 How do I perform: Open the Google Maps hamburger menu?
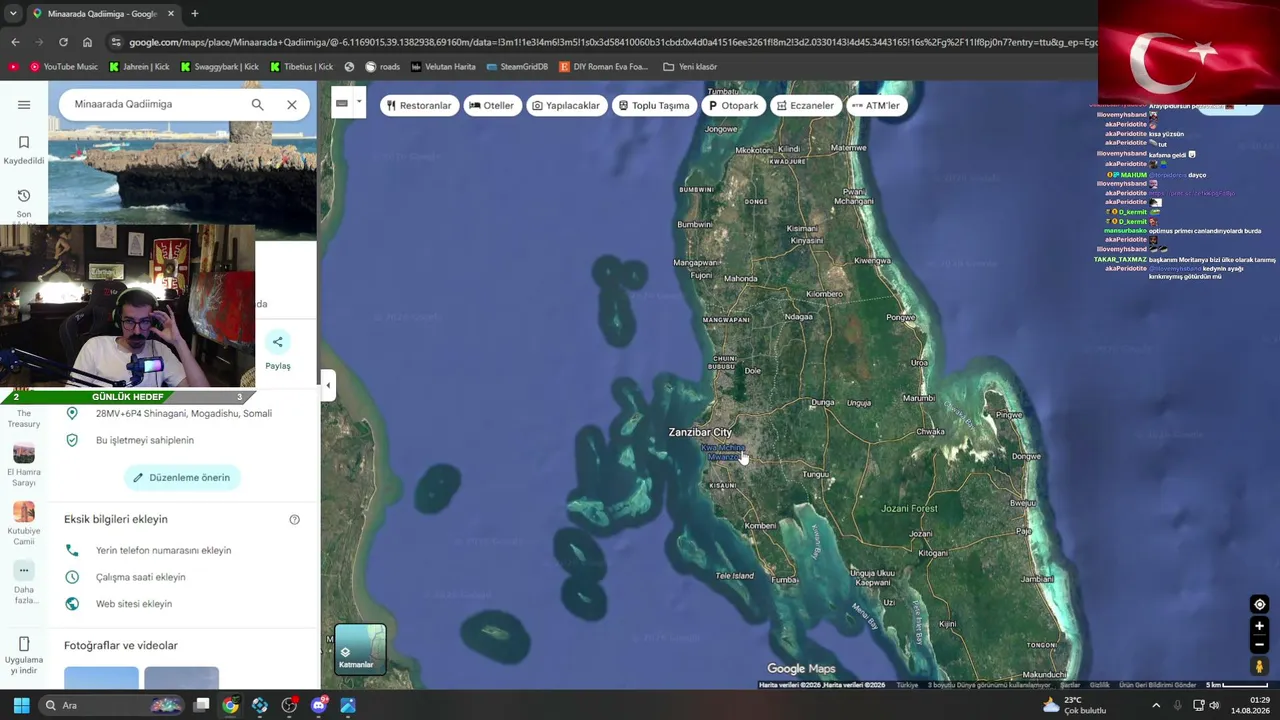pos(24,104)
